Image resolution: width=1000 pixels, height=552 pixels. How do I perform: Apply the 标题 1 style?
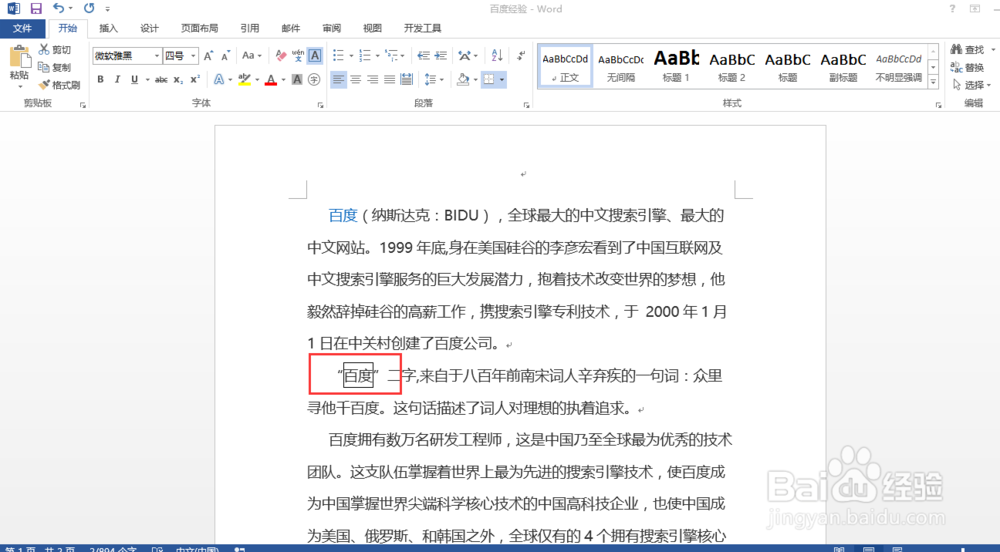click(x=676, y=66)
